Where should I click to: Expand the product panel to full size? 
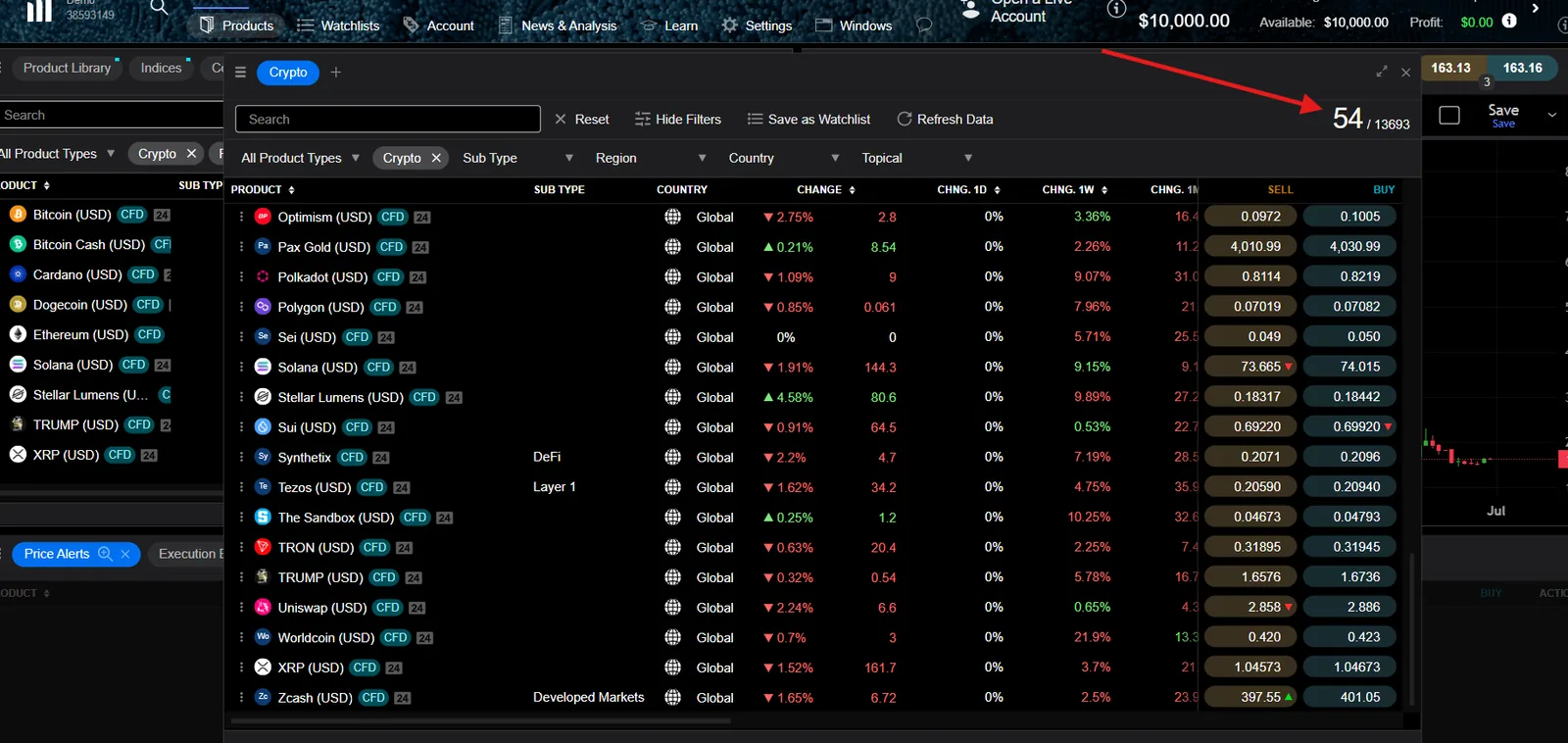click(x=1382, y=72)
